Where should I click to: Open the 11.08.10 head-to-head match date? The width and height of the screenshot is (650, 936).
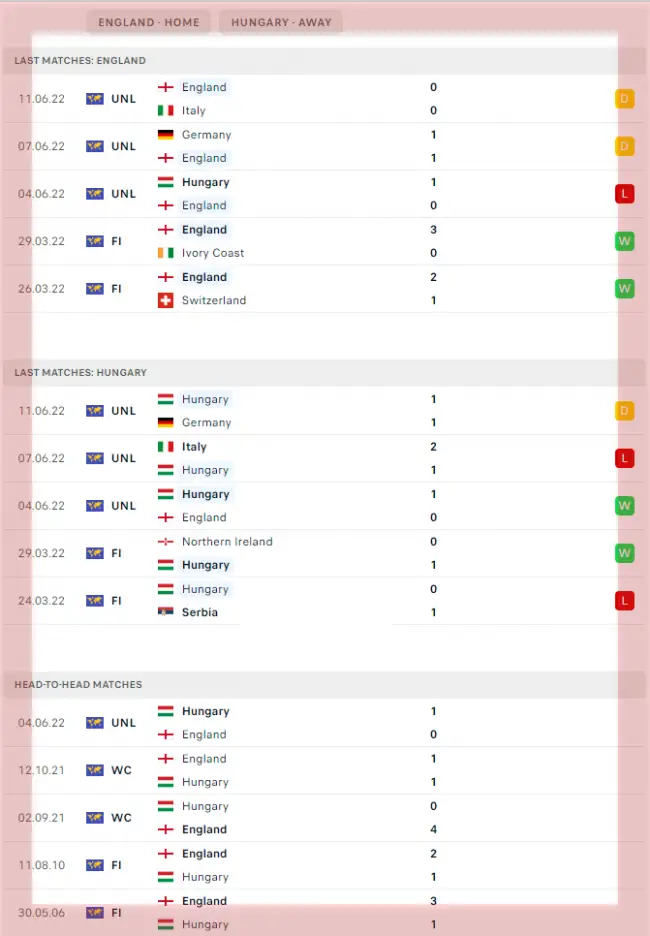click(41, 865)
